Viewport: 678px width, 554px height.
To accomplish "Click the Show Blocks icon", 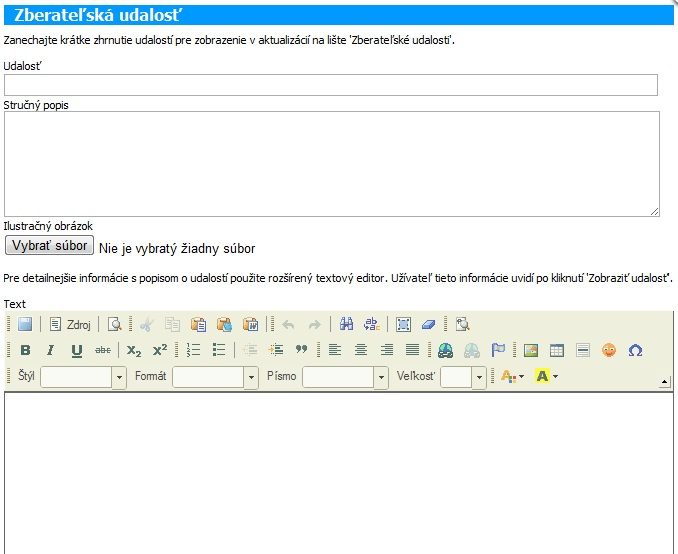I will click(x=462, y=324).
